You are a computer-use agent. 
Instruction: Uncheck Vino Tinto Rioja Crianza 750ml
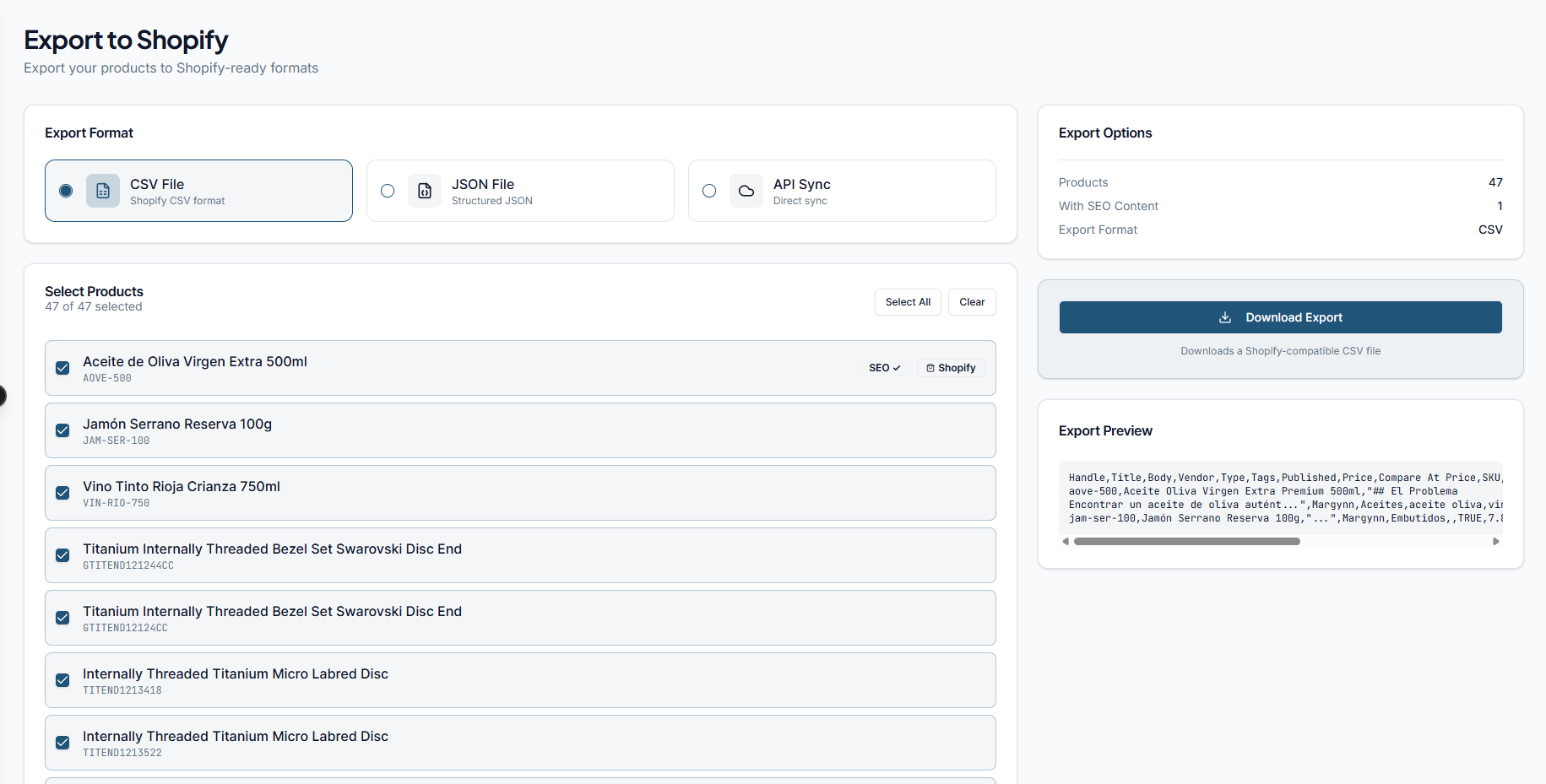[x=62, y=493]
